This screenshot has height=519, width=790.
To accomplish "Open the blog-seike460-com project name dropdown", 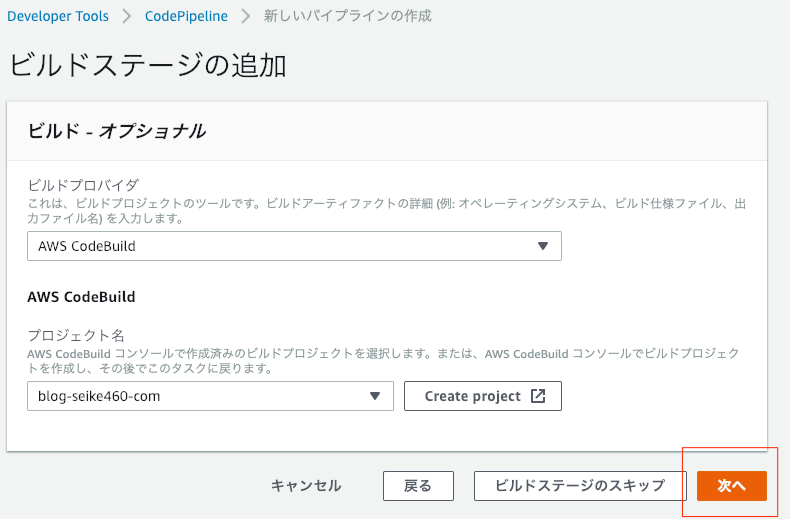I will pyautogui.click(x=210, y=396).
